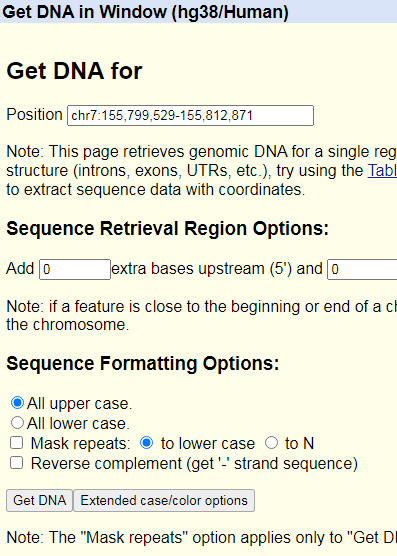Click the extra bases downstream field
Viewport: 397px width, 556px height.
point(362,269)
